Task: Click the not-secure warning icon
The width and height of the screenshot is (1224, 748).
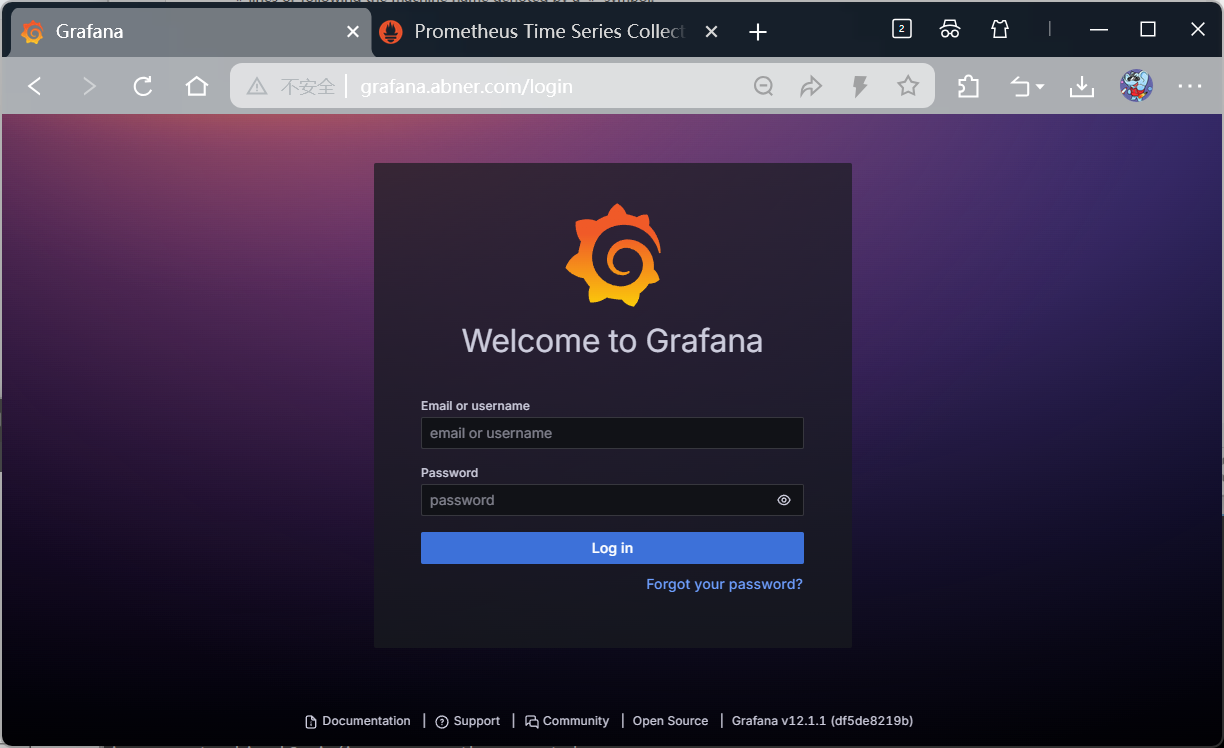Action: click(x=257, y=86)
